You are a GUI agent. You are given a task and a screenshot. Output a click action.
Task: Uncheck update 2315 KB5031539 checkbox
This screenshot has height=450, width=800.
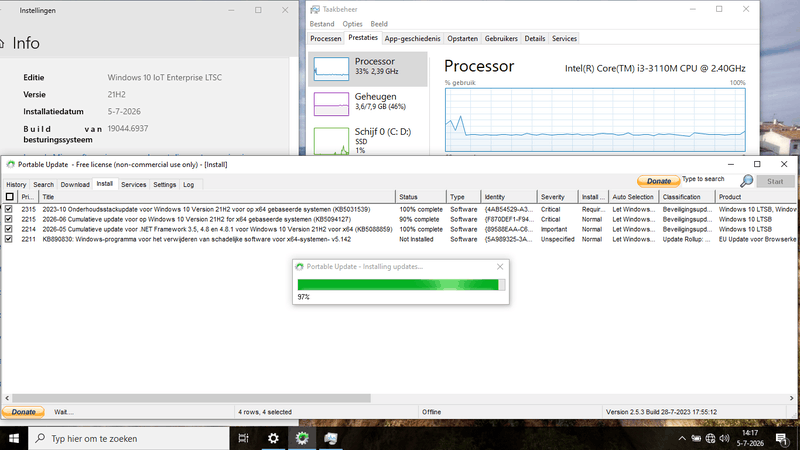tap(9, 209)
